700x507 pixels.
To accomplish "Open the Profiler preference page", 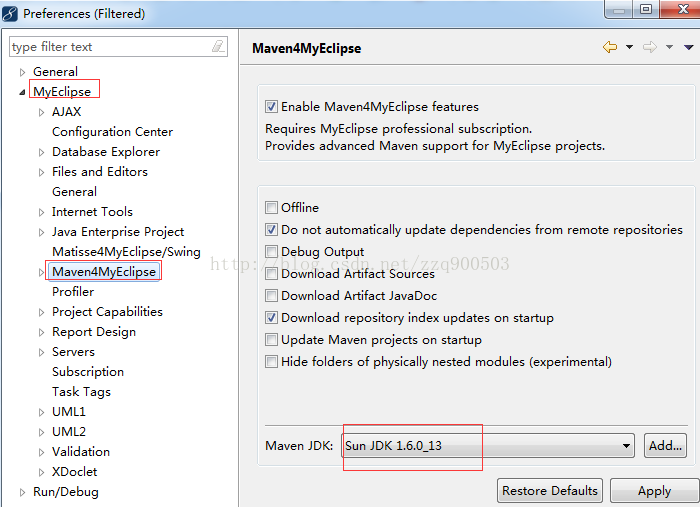I will [73, 291].
